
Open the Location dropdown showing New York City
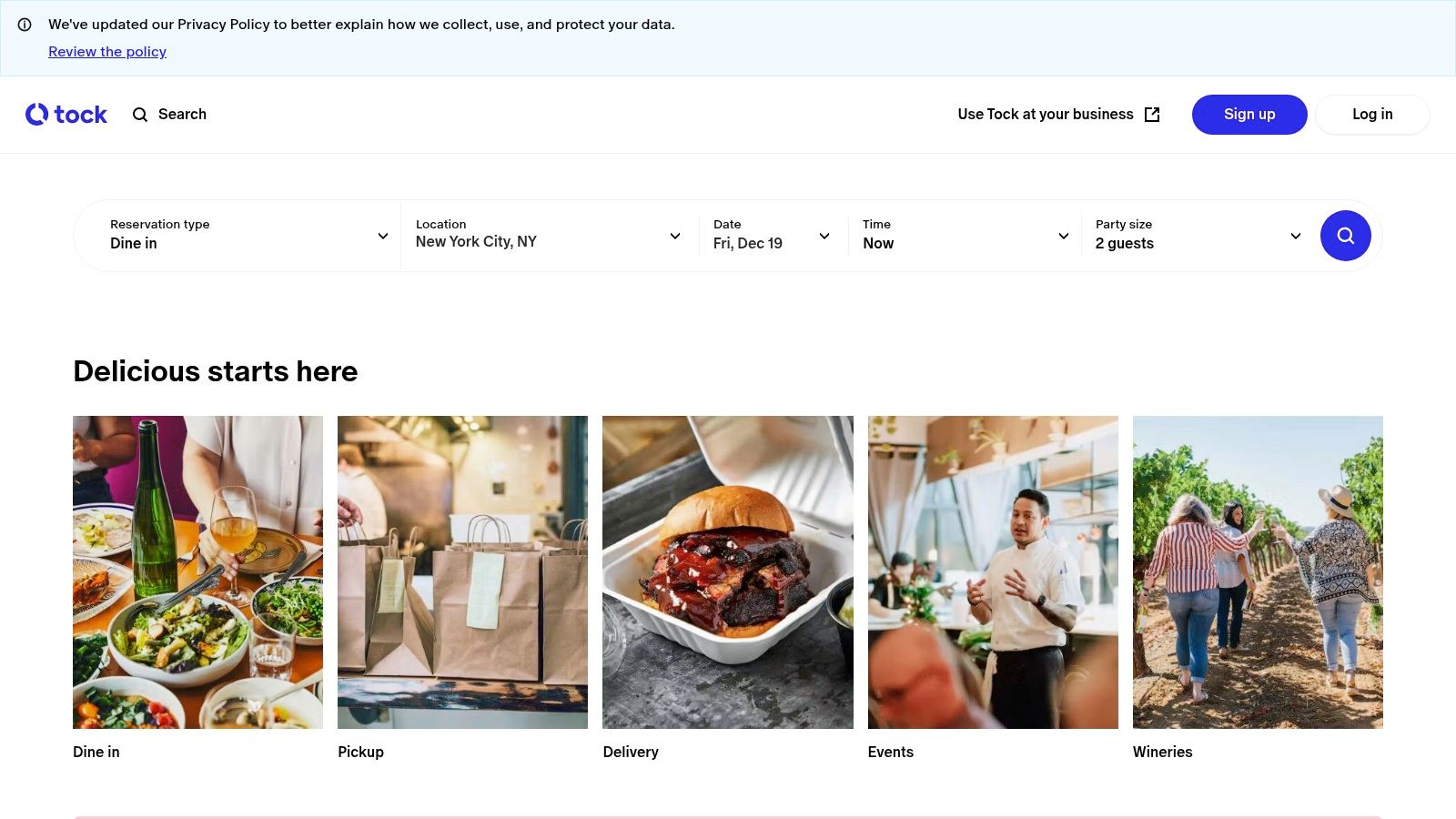coord(549,236)
